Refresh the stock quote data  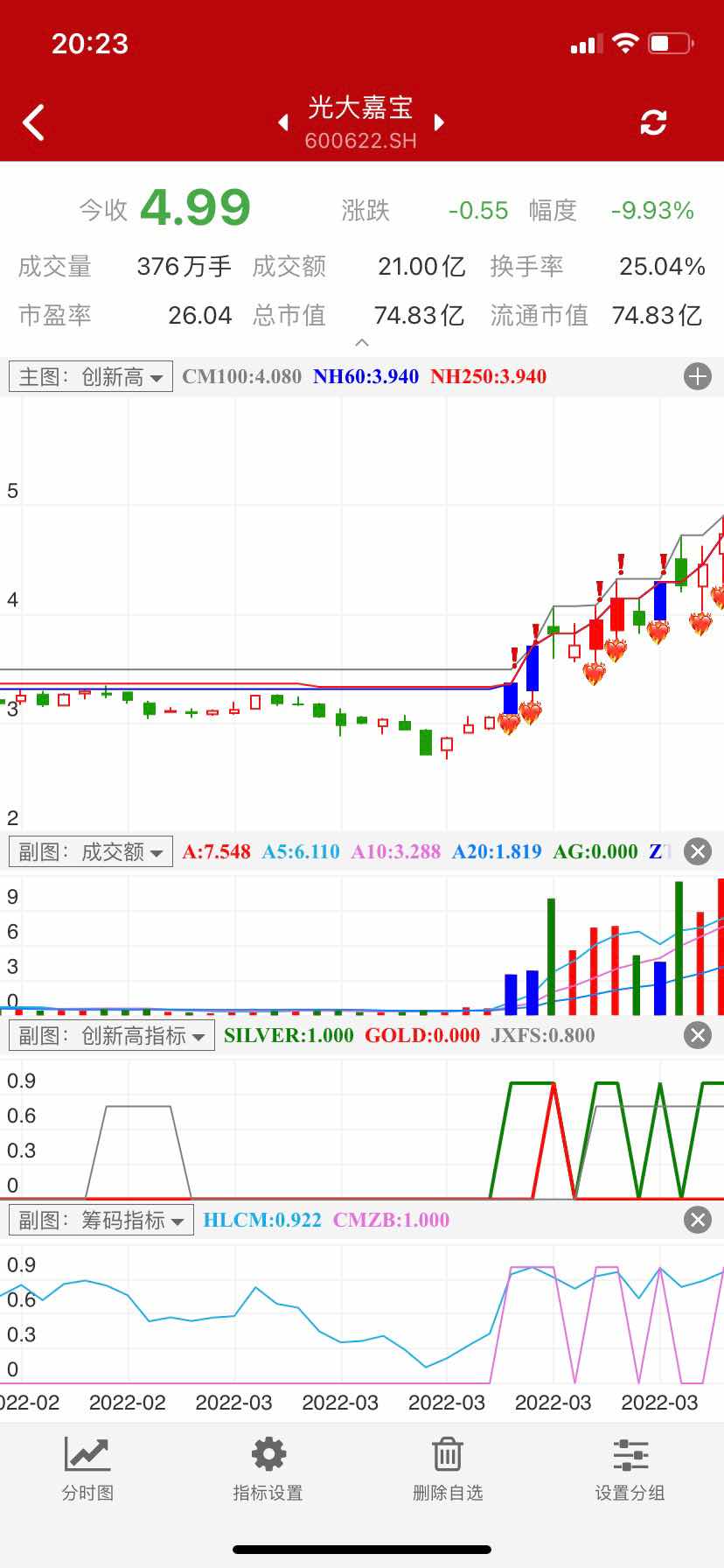coord(653,122)
